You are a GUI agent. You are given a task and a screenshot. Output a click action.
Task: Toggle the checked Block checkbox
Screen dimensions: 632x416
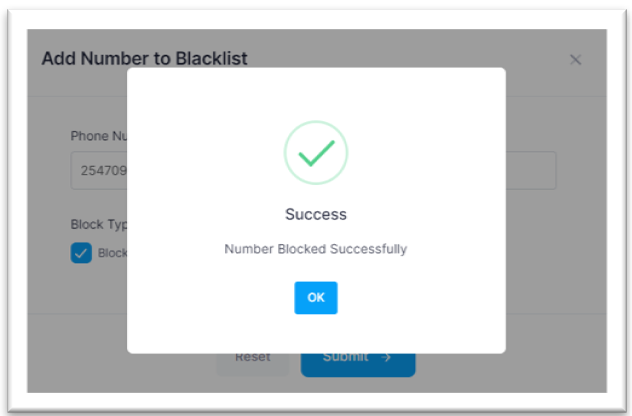81,253
